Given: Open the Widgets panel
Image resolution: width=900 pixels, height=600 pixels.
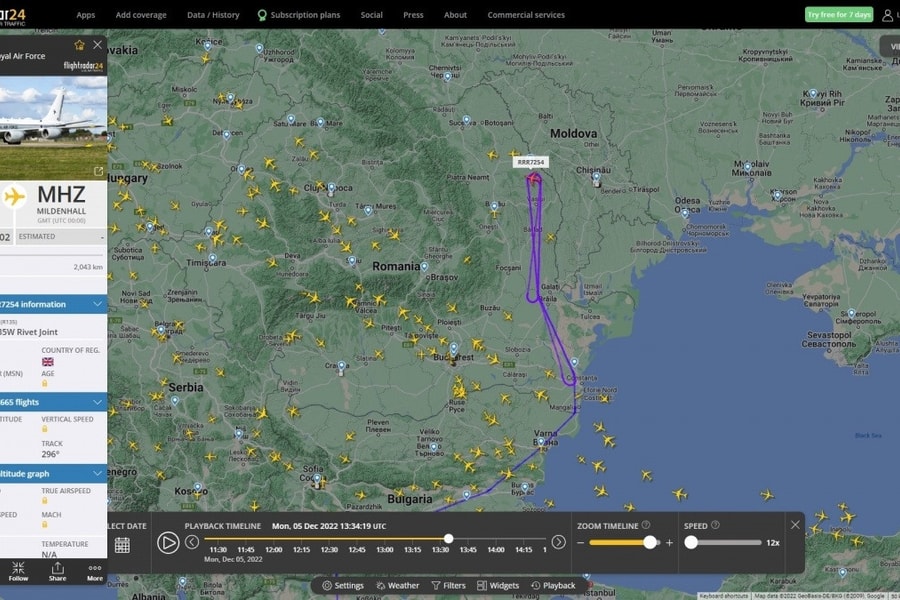Looking at the screenshot, I should (498, 586).
